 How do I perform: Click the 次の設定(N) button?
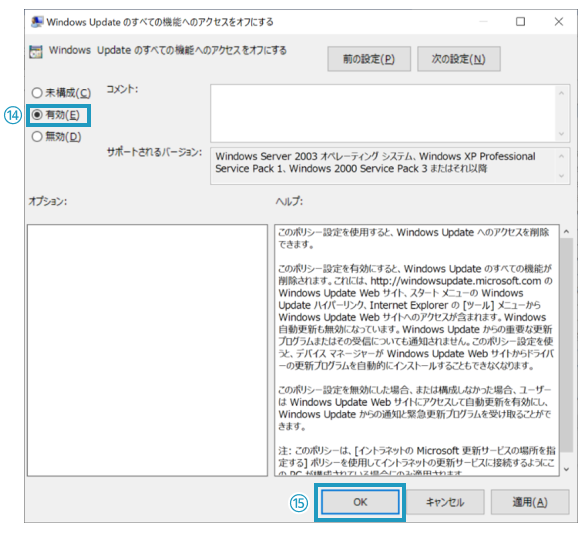458,59
